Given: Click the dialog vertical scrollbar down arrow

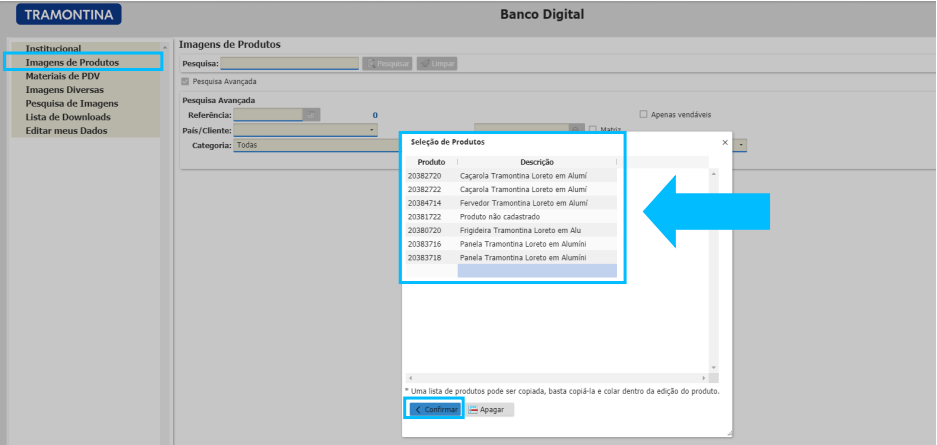Looking at the screenshot, I should (713, 367).
